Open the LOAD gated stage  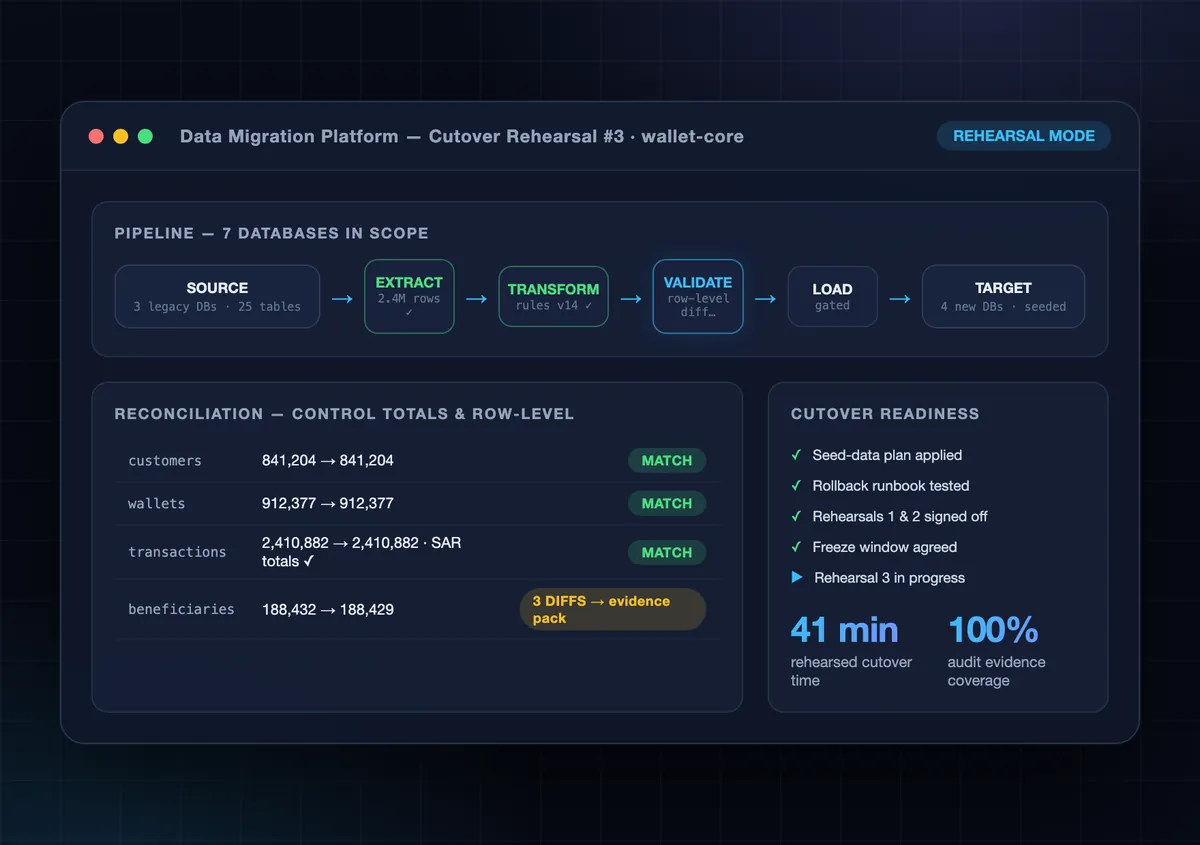coord(832,296)
